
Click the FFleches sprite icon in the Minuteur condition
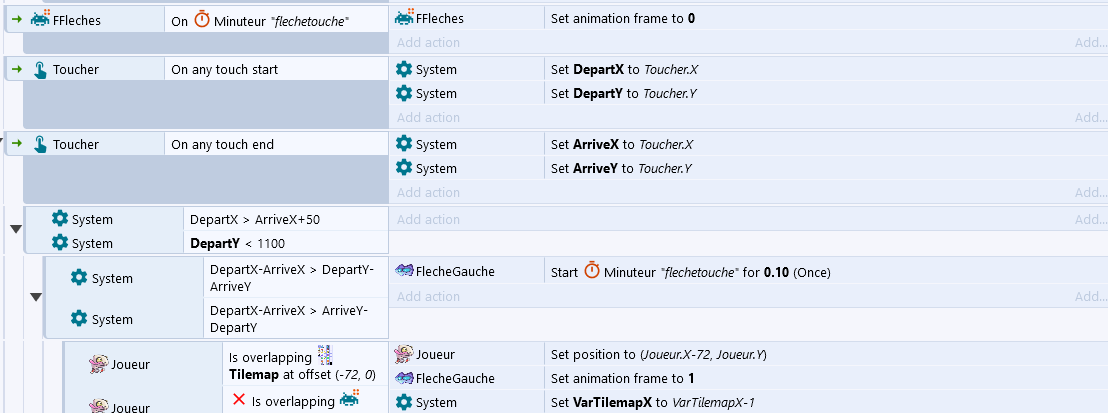coord(40,19)
